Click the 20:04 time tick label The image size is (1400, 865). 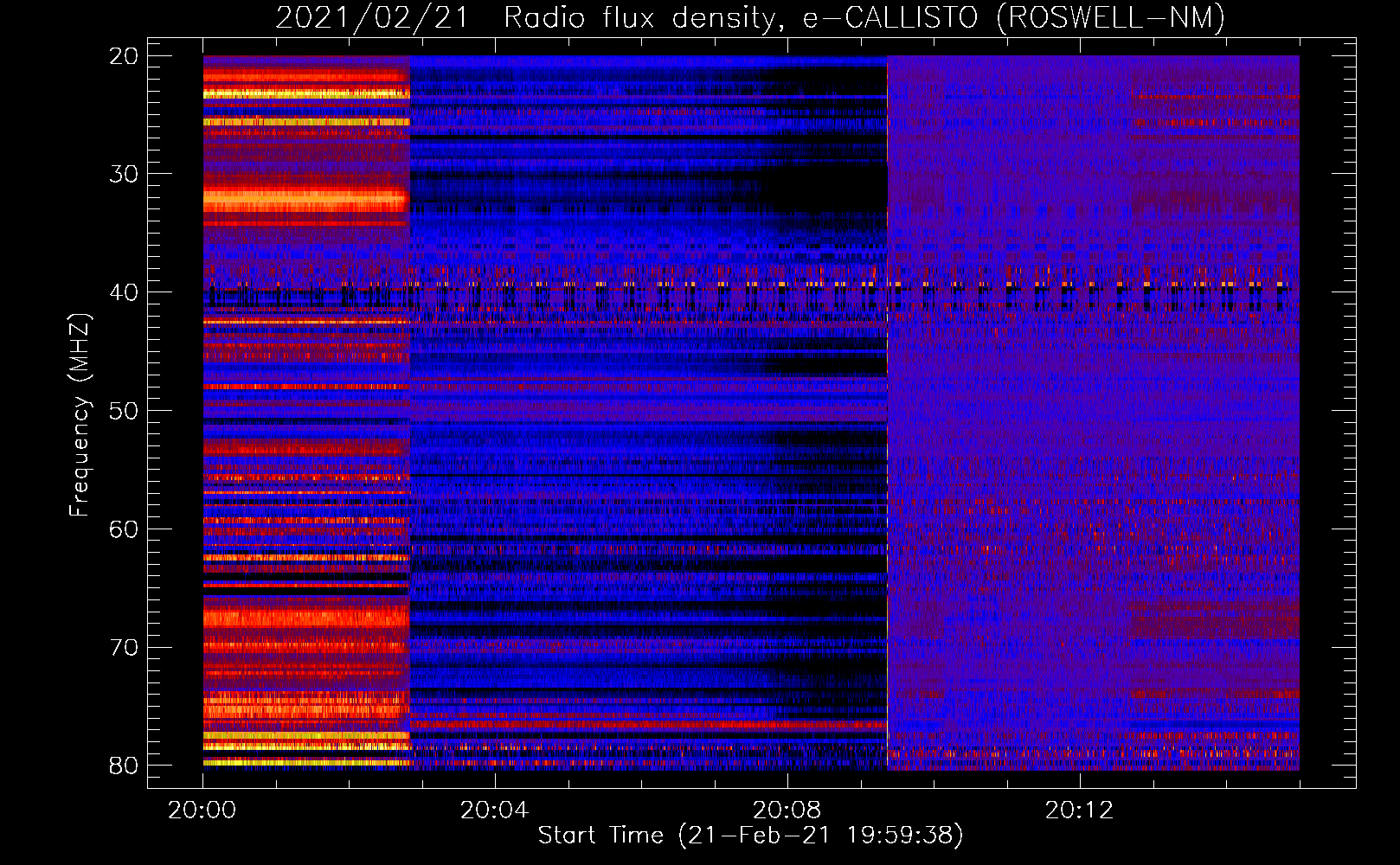(494, 811)
